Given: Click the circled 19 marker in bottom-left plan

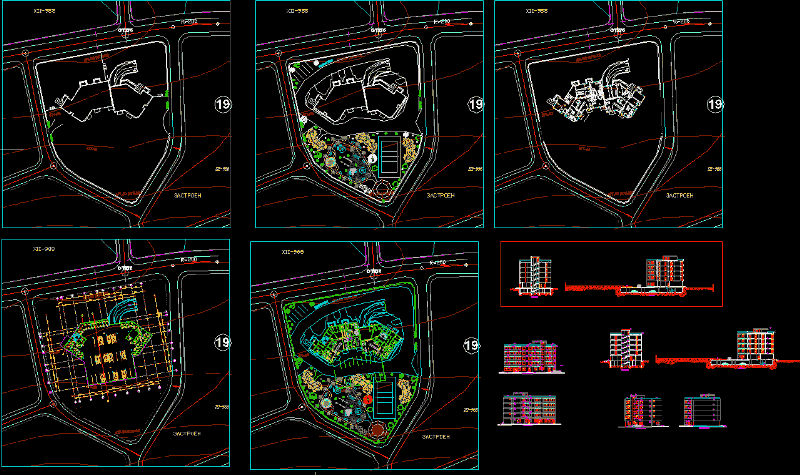Looking at the screenshot, I should (224, 344).
